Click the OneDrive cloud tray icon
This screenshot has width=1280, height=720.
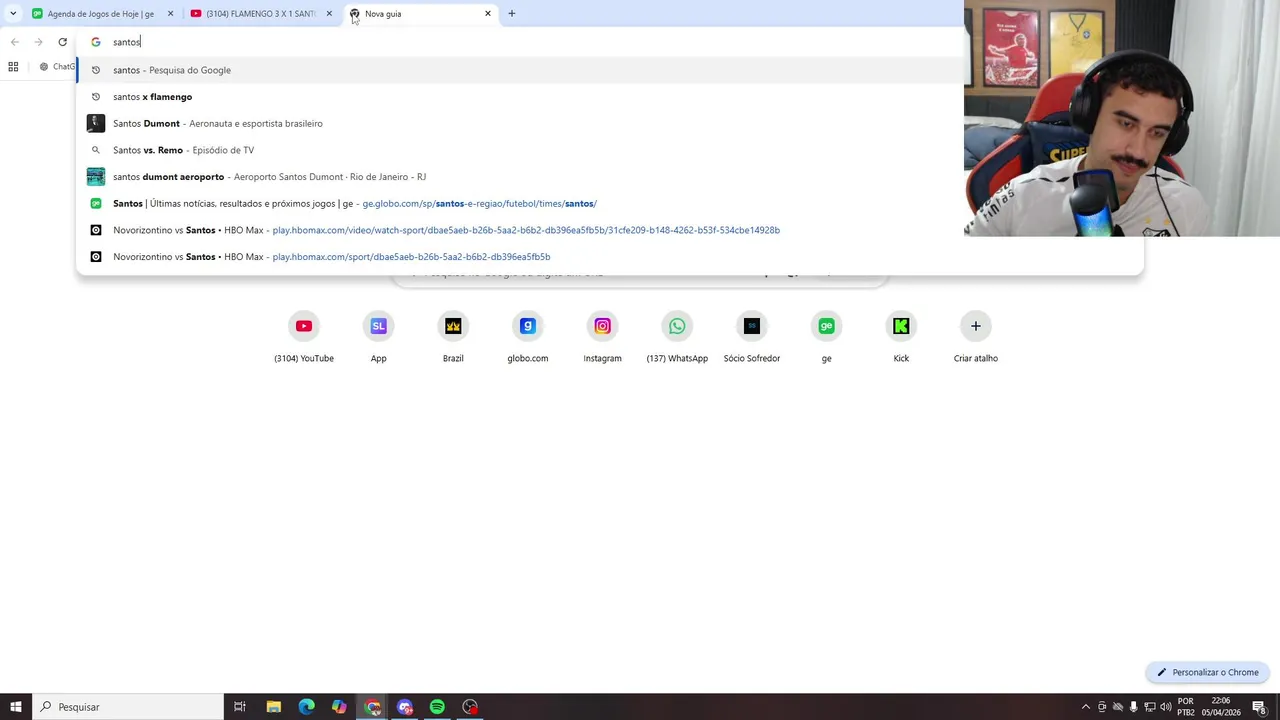click(1118, 707)
